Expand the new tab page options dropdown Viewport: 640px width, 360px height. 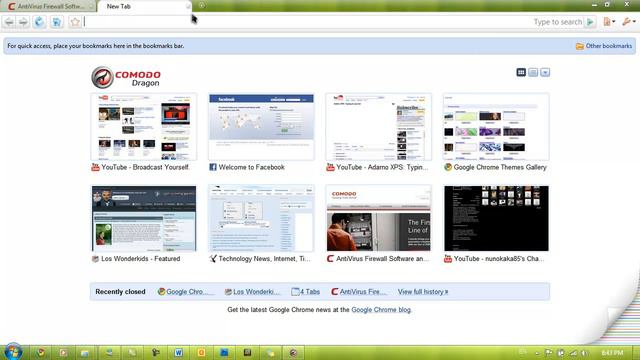coord(545,72)
